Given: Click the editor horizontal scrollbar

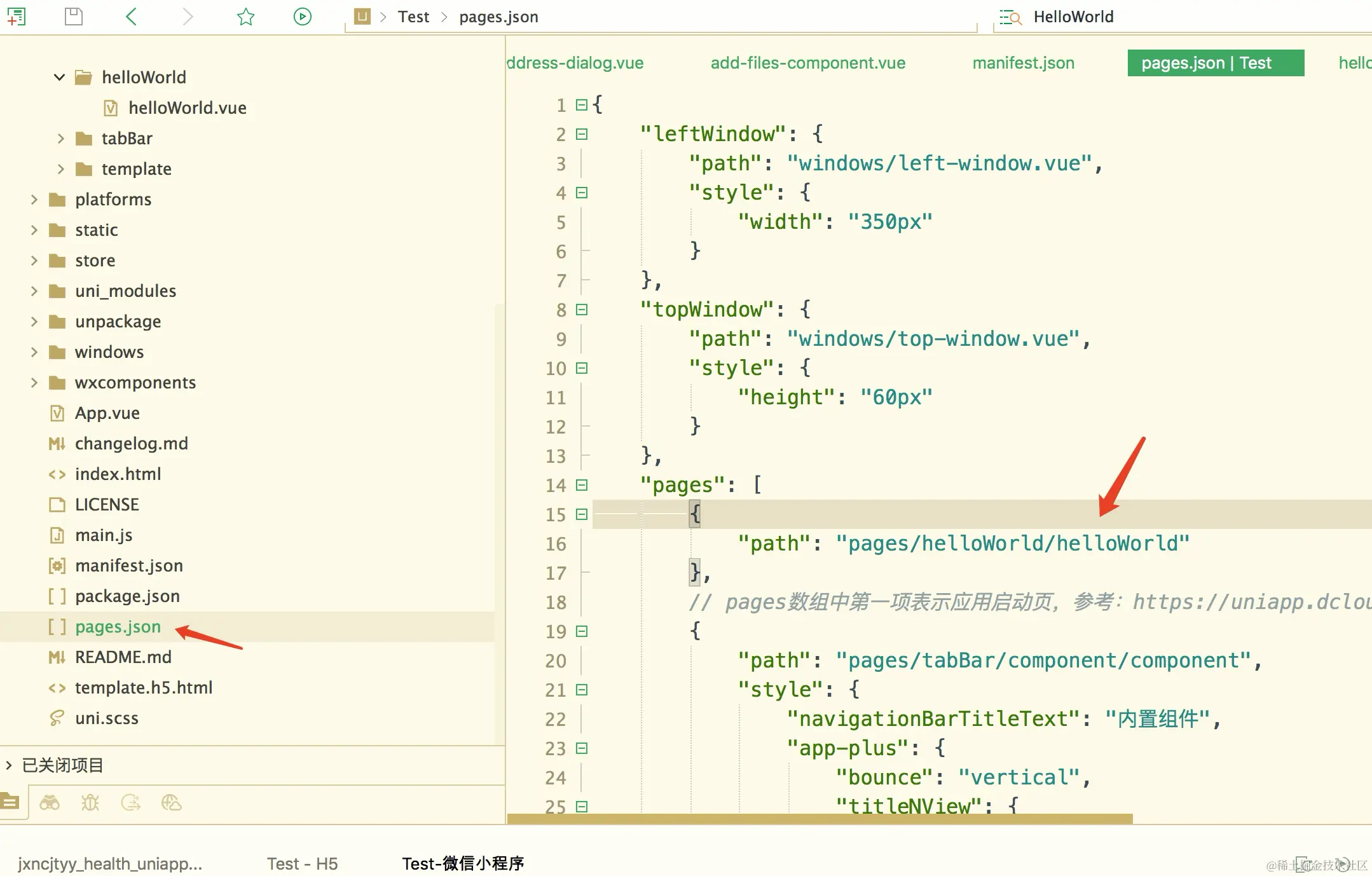Looking at the screenshot, I should tap(820, 819).
